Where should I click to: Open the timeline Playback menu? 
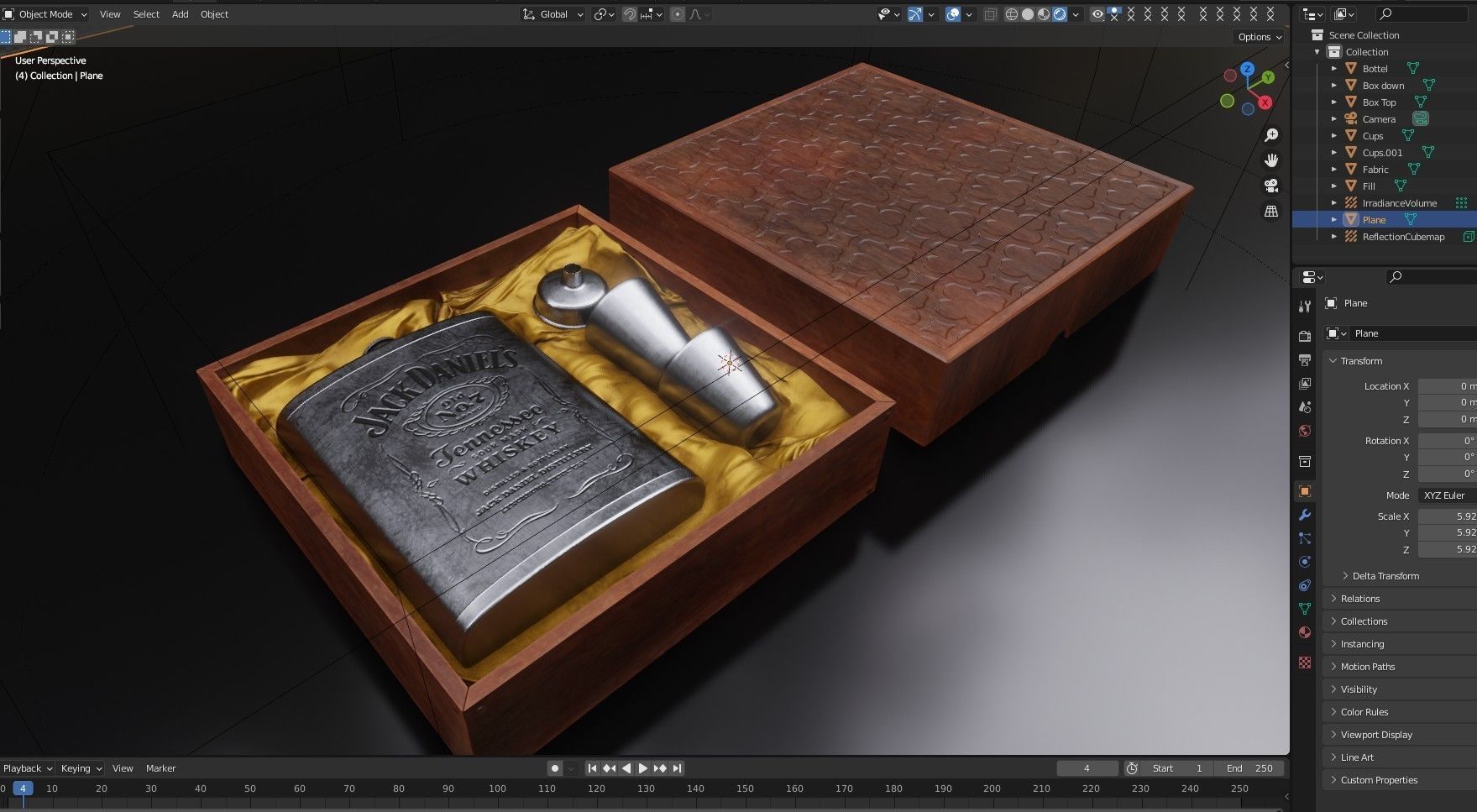pos(27,768)
